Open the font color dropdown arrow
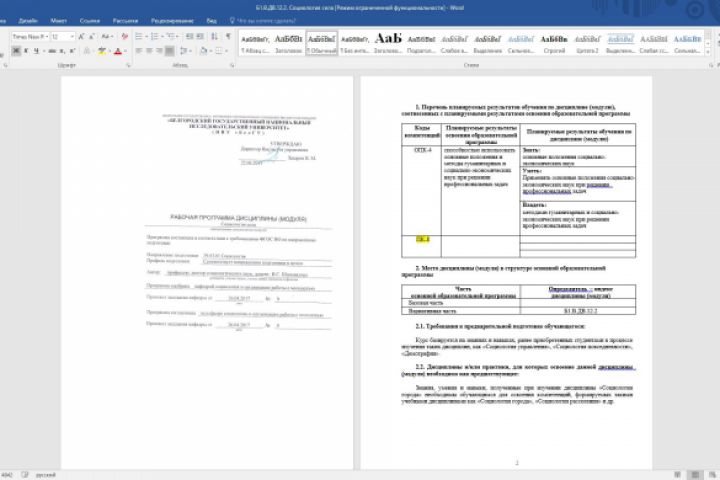Image resolution: width=720 pixels, height=480 pixels. click(x=125, y=51)
